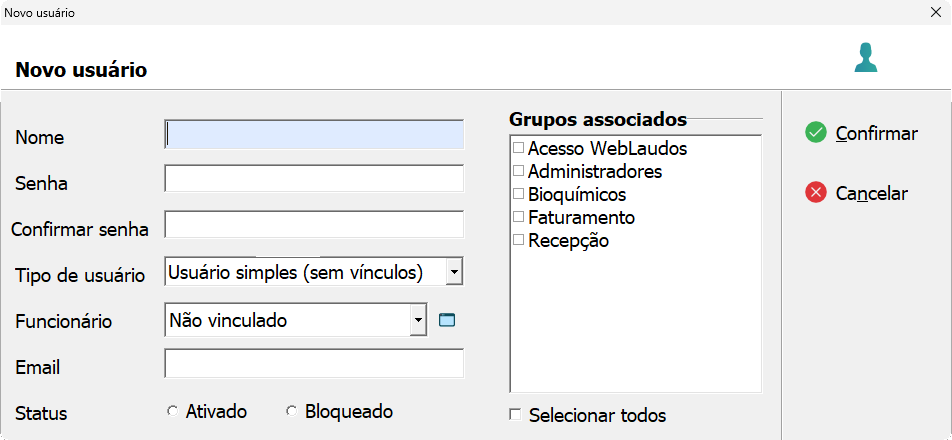The image size is (952, 440).
Task: Click the teal user silhouette icon
Action: 866,58
